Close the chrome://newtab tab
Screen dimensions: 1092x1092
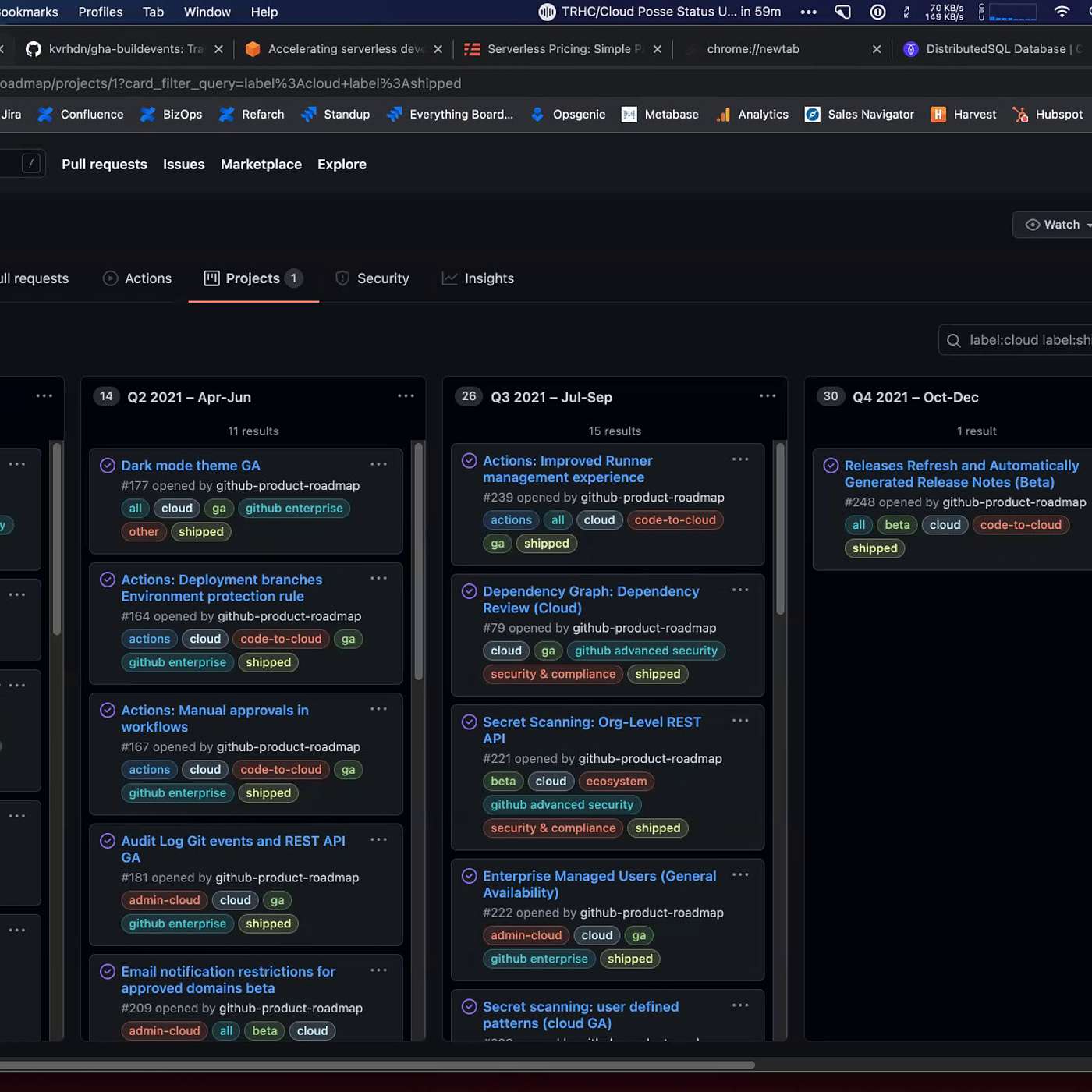[877, 49]
